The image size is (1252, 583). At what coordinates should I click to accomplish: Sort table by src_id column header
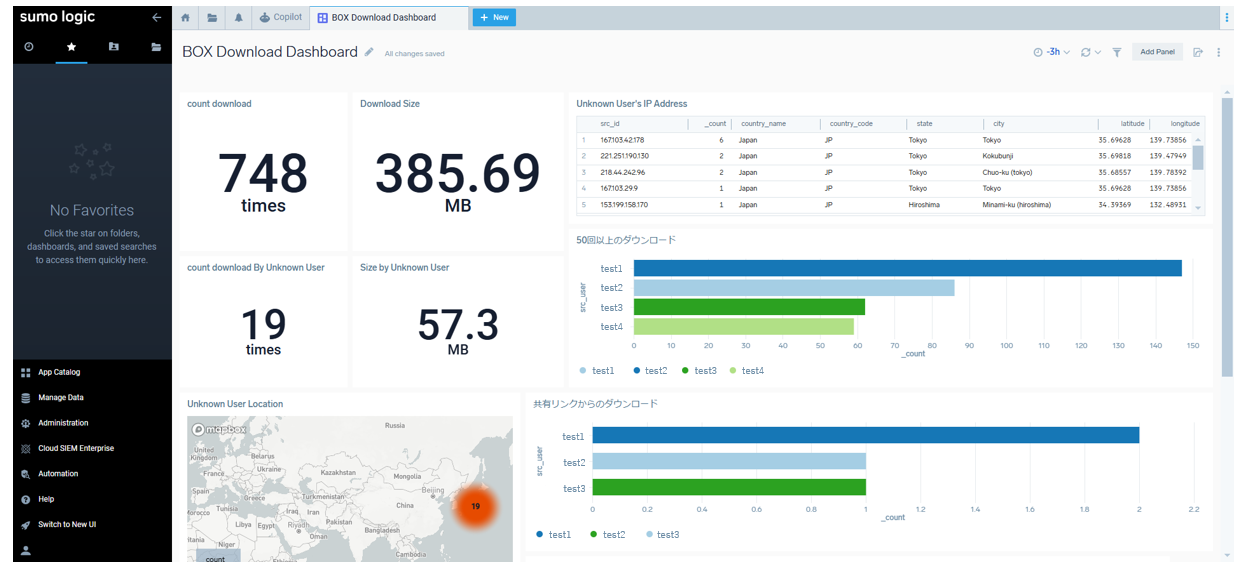610,124
